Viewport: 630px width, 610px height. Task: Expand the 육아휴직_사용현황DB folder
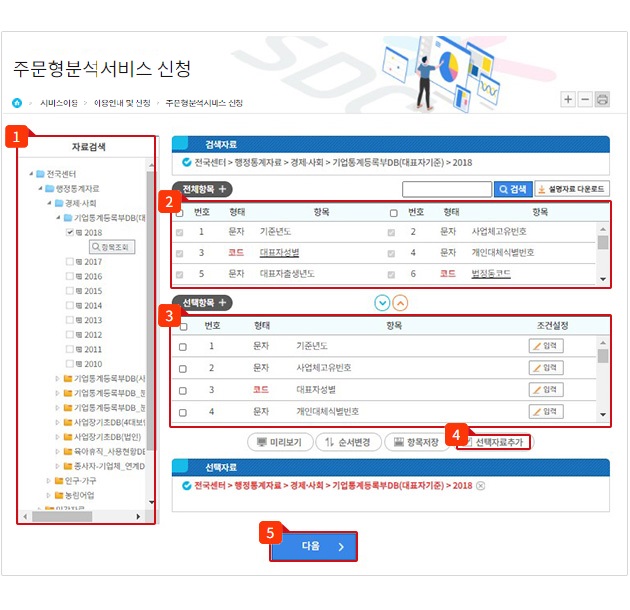pyautogui.click(x=57, y=452)
